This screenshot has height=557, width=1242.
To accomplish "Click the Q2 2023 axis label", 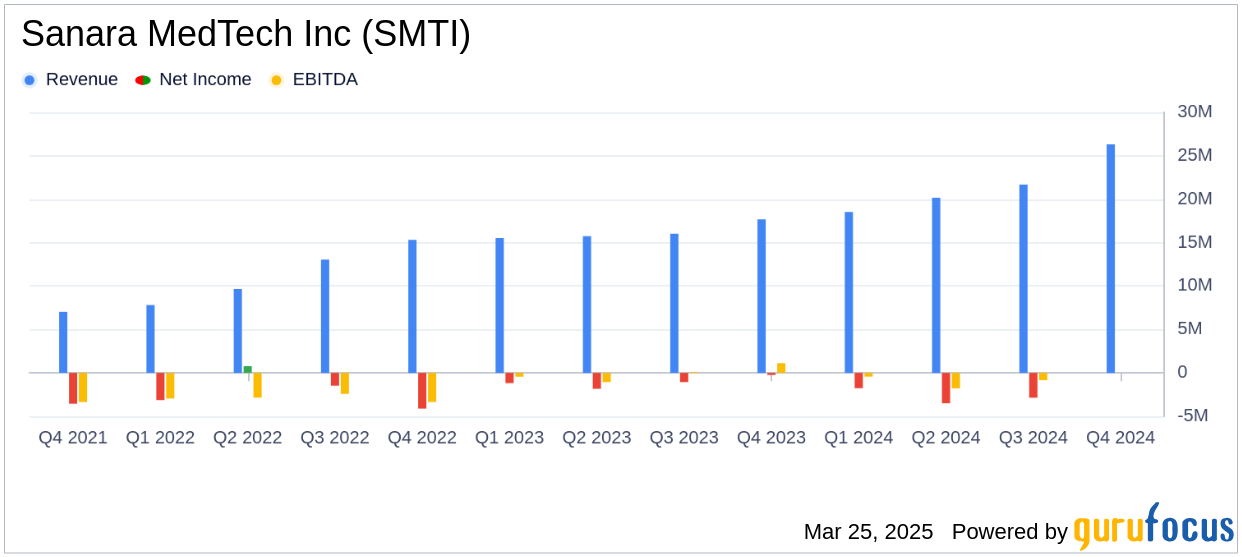I will [x=597, y=438].
